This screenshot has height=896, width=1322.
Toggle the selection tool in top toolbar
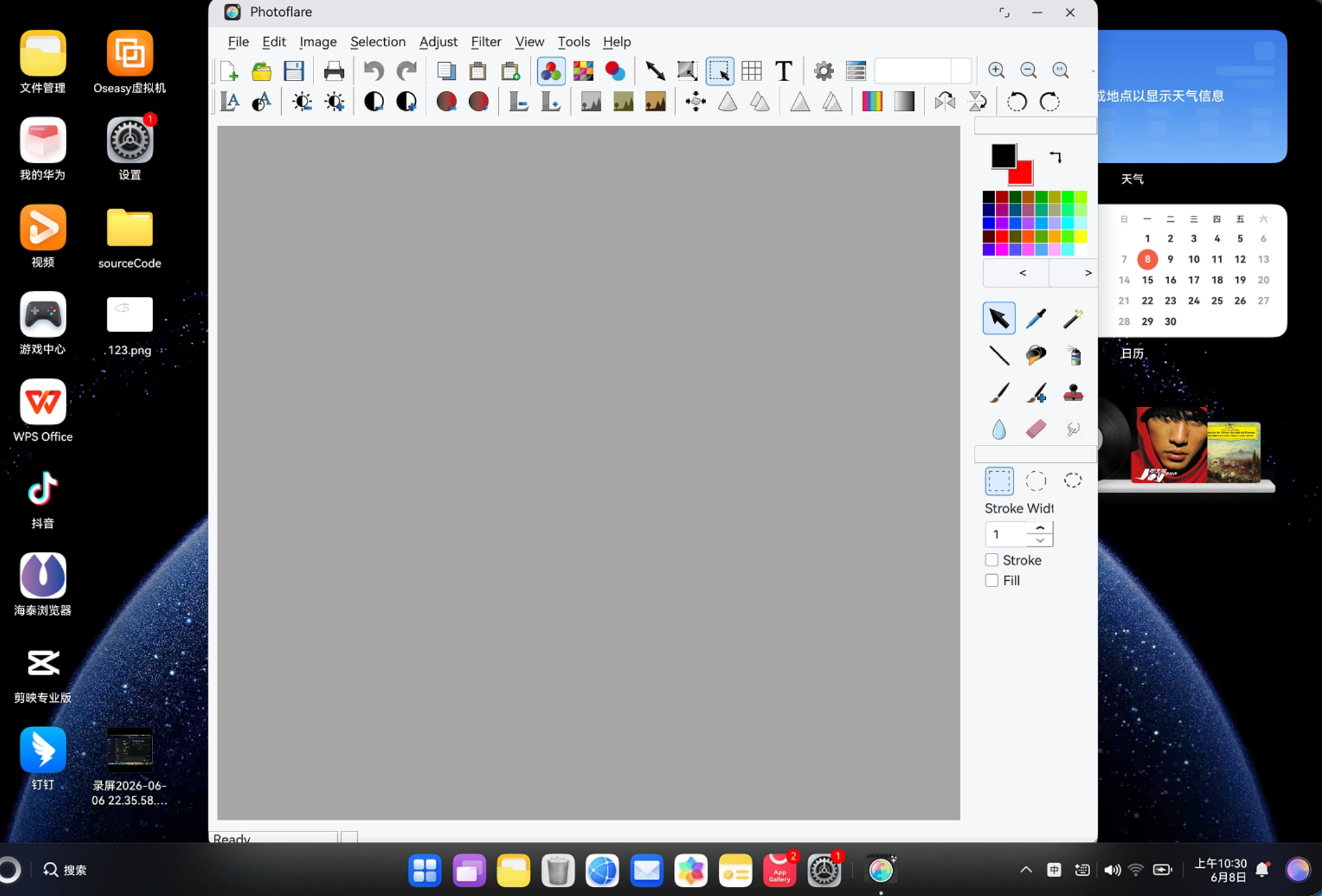720,71
